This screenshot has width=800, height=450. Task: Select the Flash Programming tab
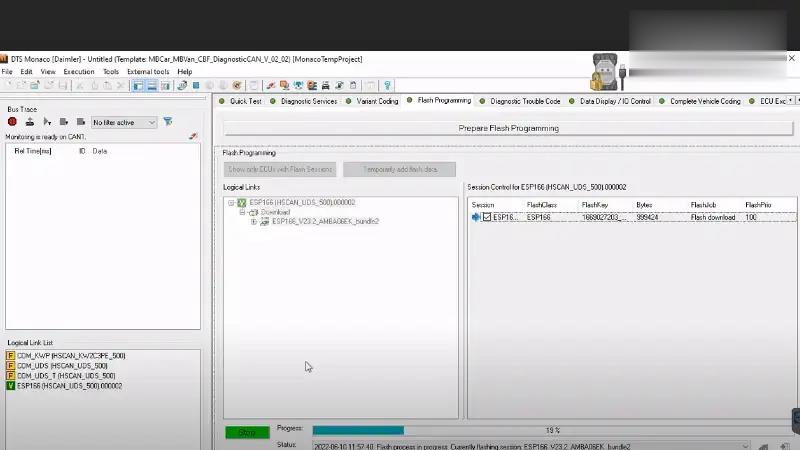pos(439,101)
